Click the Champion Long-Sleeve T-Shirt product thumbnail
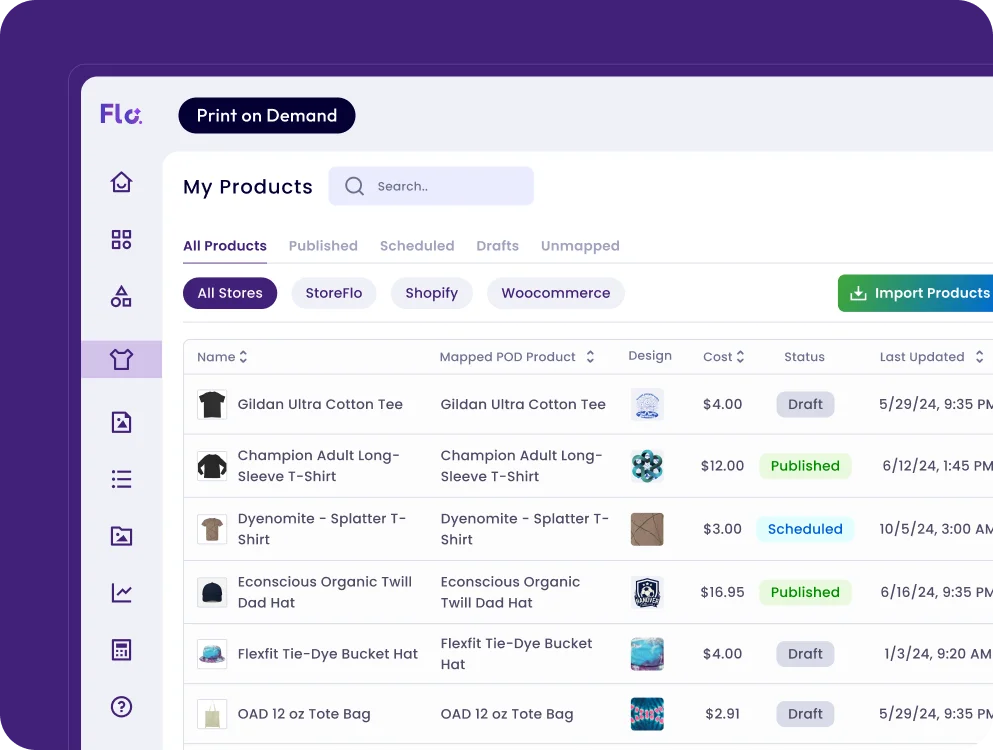Screen dimensions: 993x750 (x=212, y=466)
